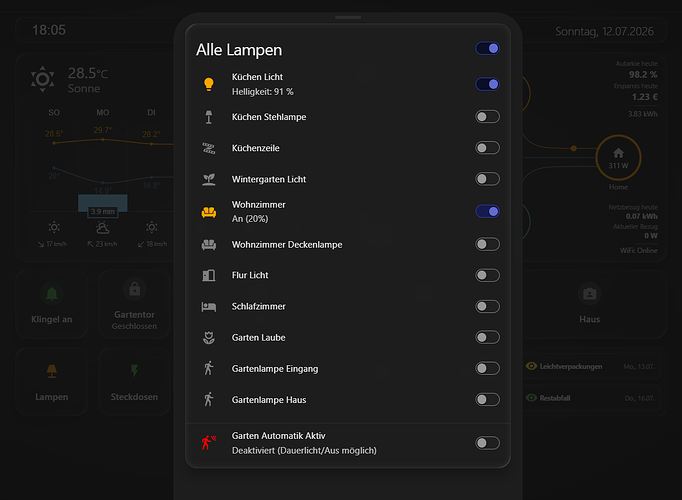Click the Küchen Stehlampe floor lamp icon
682x500 pixels.
click(209, 117)
